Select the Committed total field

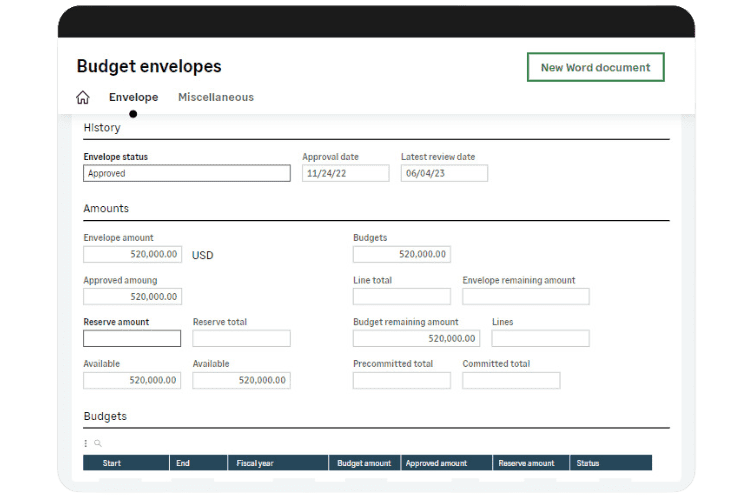tap(511, 380)
